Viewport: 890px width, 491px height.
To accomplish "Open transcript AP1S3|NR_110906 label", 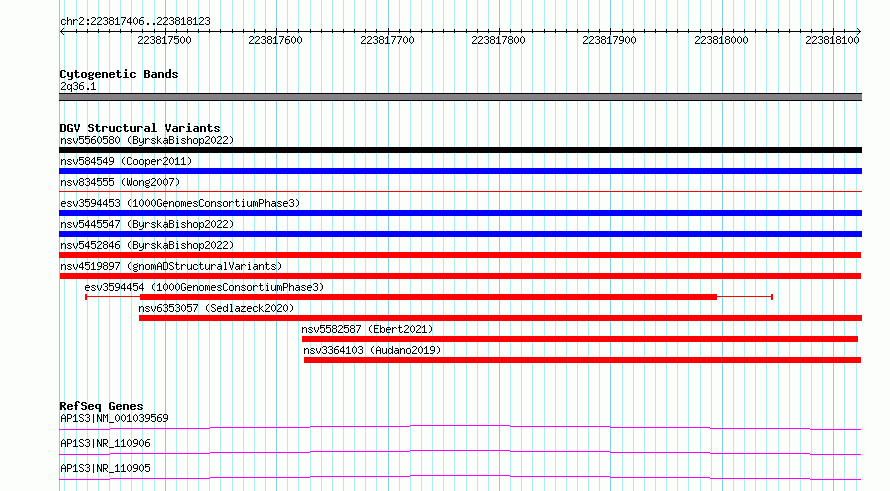I will pos(106,443).
